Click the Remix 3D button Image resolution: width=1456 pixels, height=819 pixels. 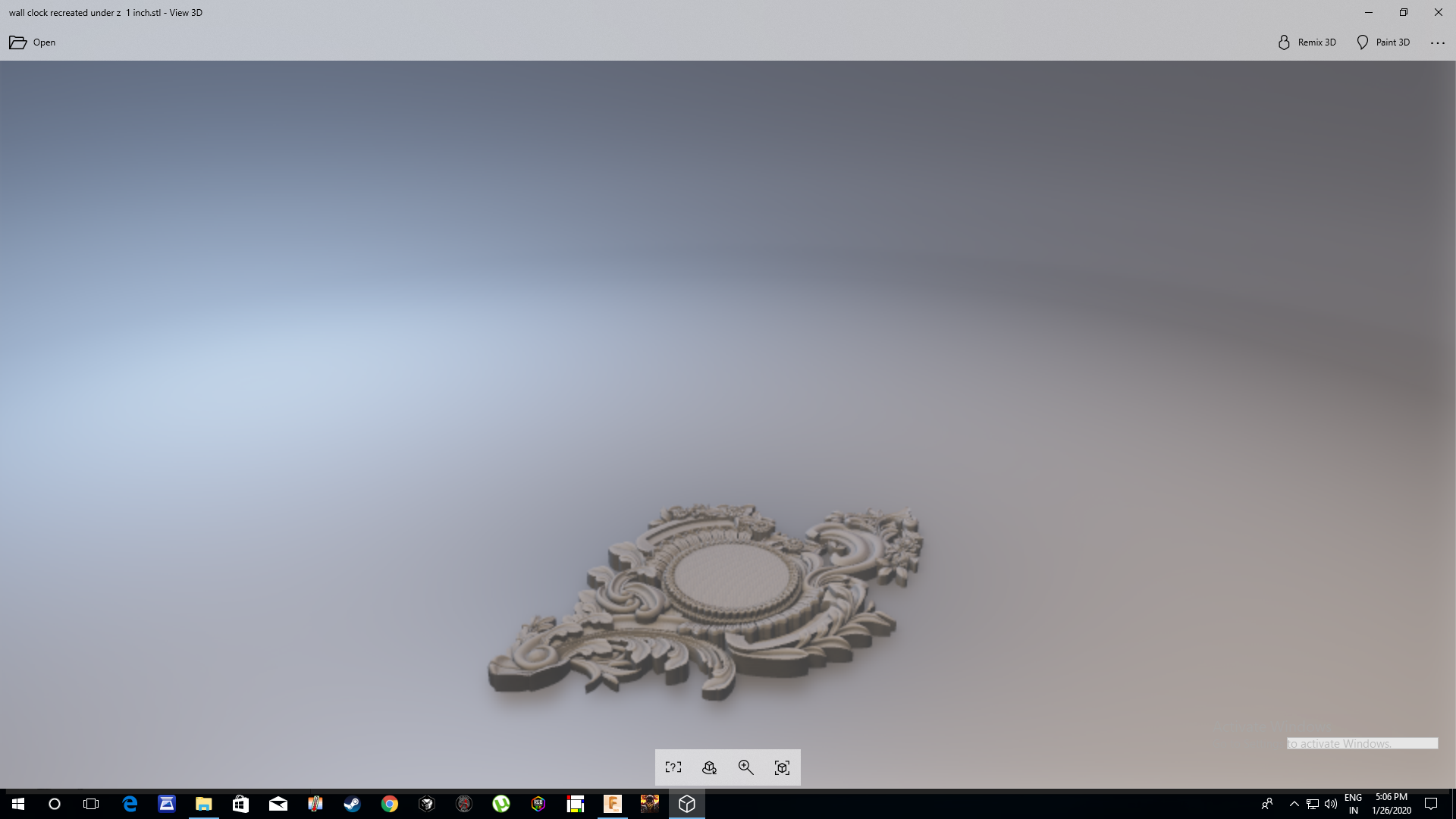pos(1307,42)
